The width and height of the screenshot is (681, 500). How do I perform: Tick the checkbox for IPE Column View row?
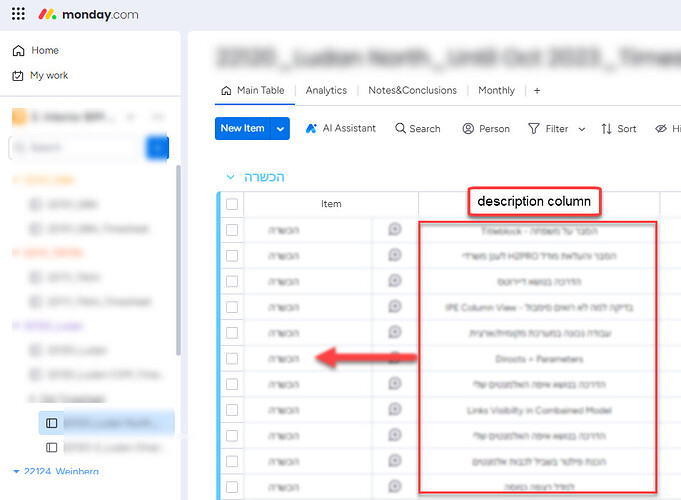click(232, 307)
